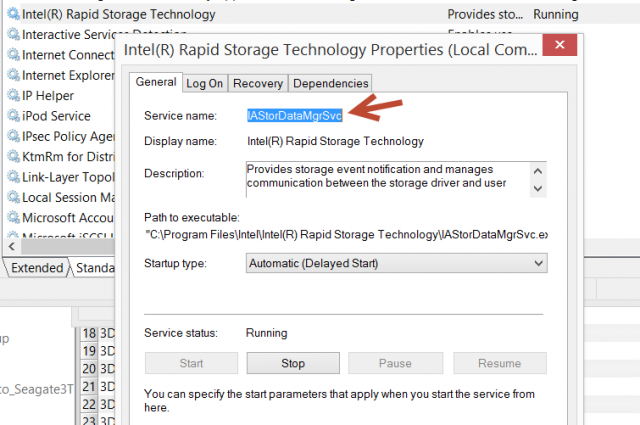Viewport: 640px width, 425px height.
Task: Click services list horizontal scroll left arrow
Action: (11, 246)
